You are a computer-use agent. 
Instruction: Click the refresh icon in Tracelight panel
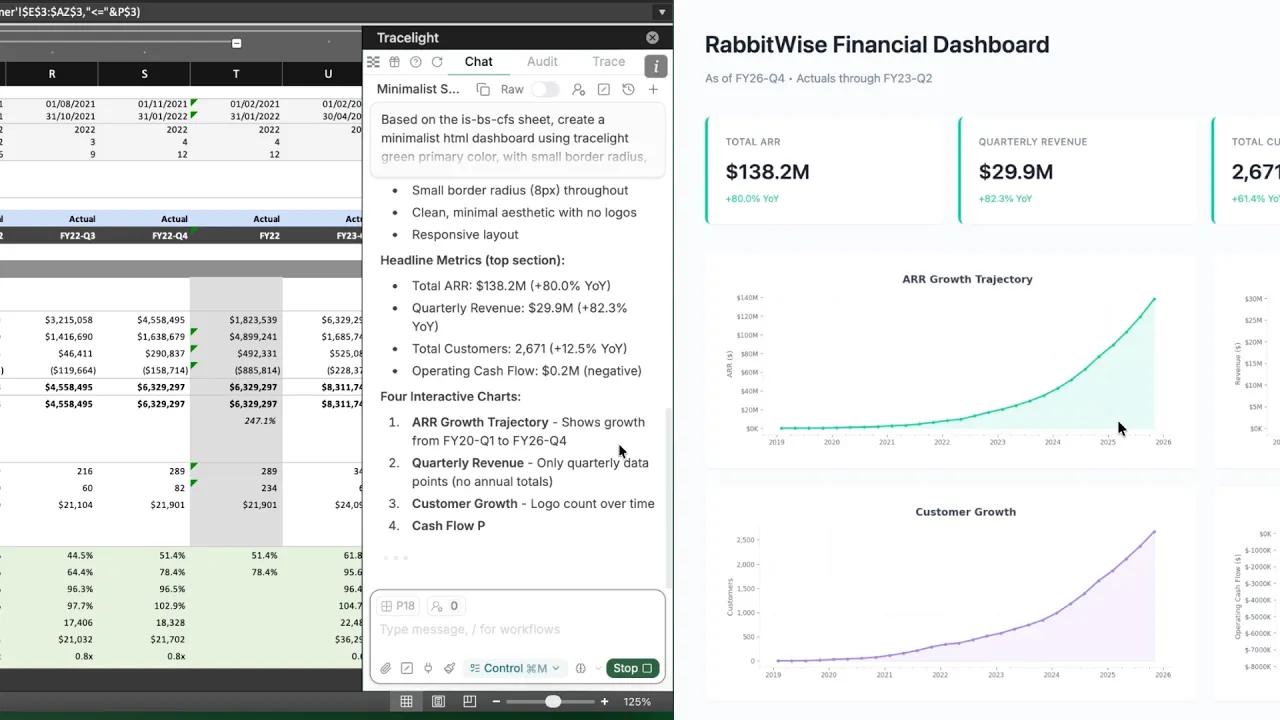pyautogui.click(x=437, y=62)
